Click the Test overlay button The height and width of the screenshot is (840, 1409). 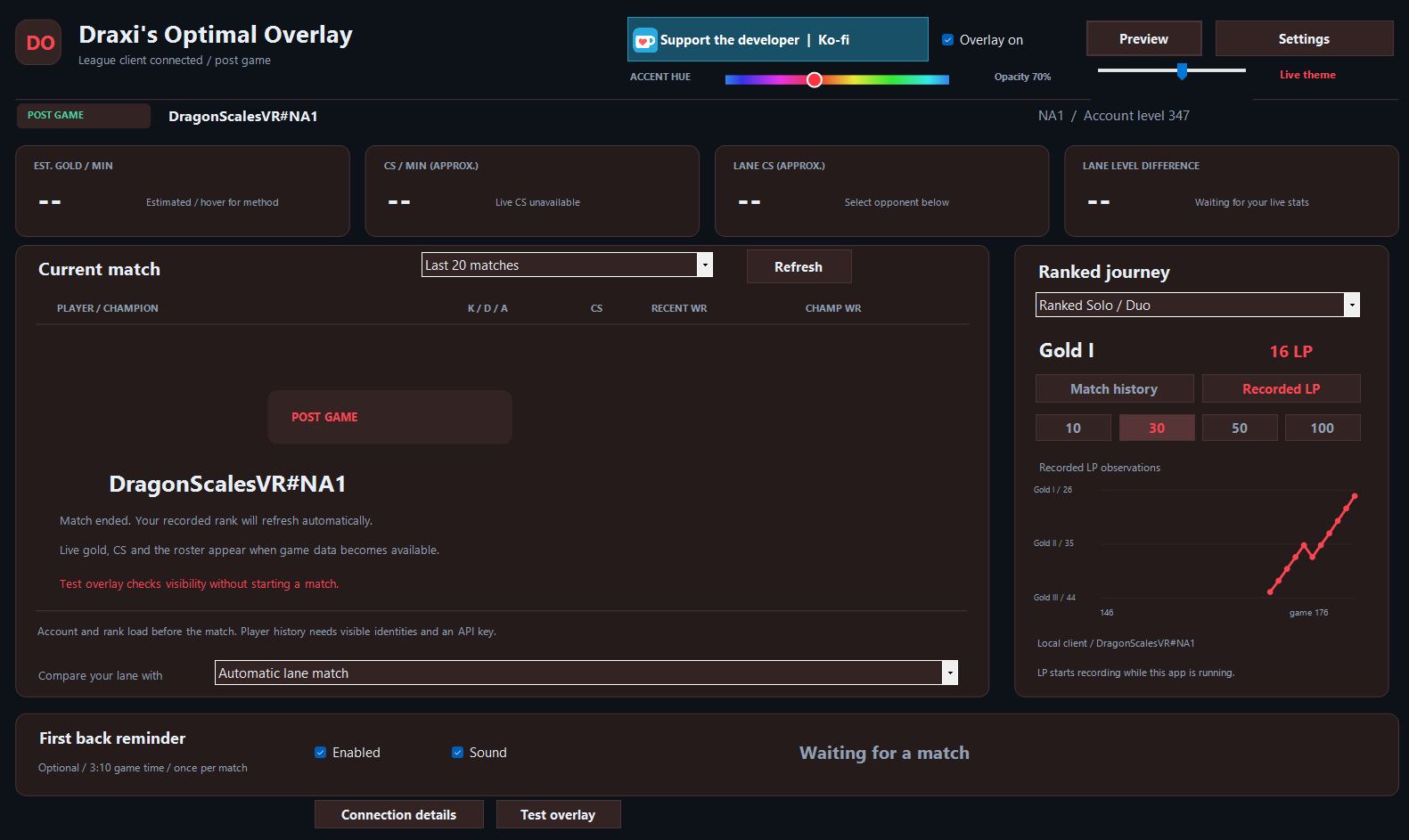point(558,814)
